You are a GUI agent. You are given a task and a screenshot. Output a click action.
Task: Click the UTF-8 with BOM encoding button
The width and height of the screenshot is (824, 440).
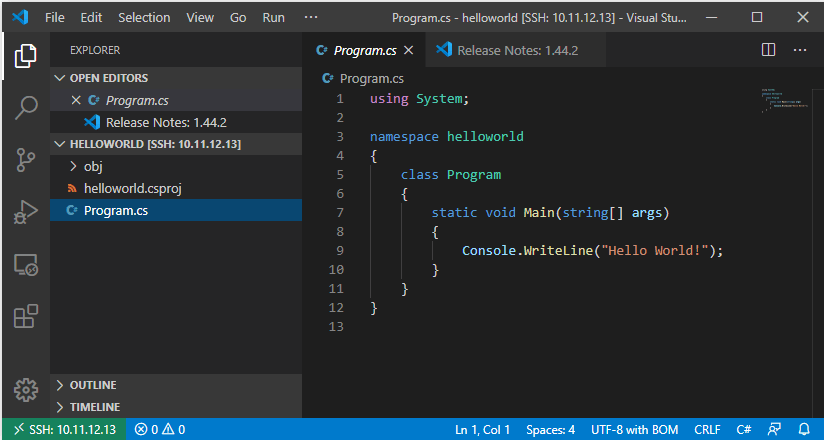[x=634, y=429]
